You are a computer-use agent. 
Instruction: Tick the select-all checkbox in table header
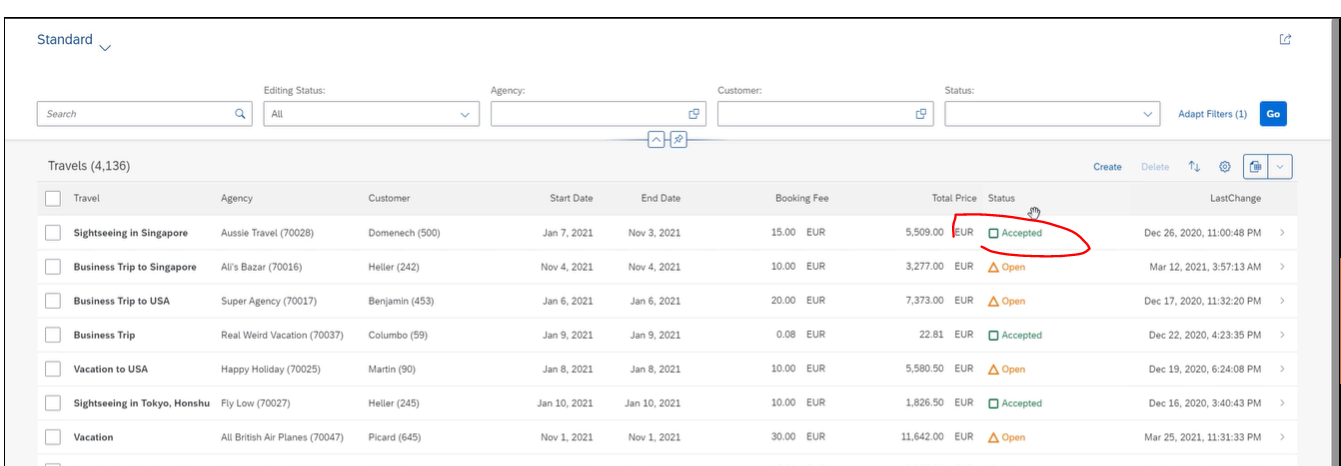53,198
